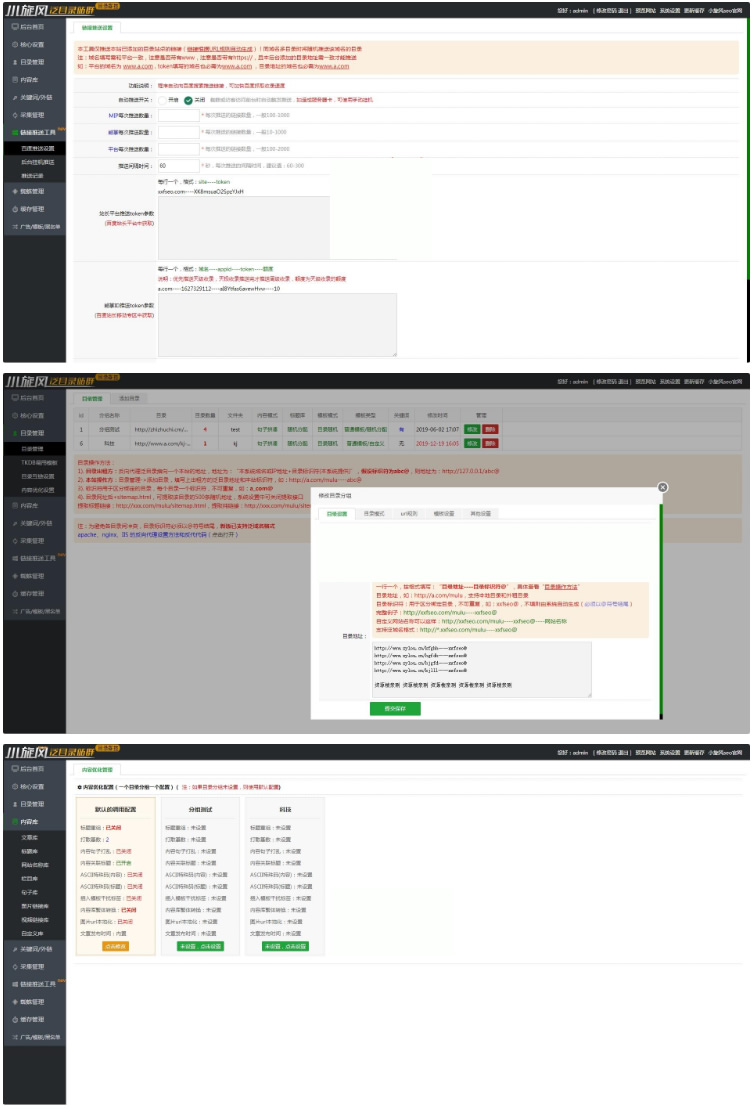
Task: Focus the 推送间隔时间 field showing 60
Action: [x=178, y=165]
